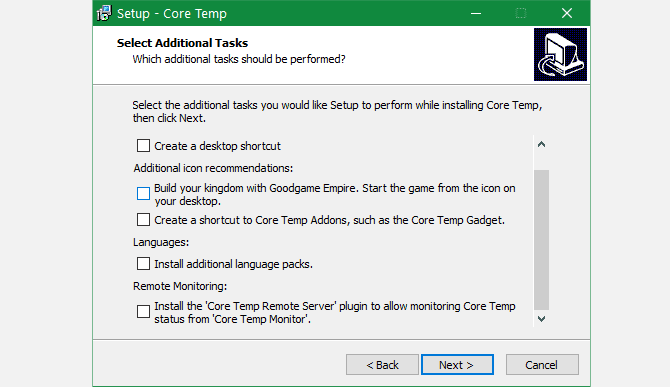Enable Create a desktop shortcut checkbox
Image resolution: width=670 pixels, height=387 pixels.
click(143, 146)
